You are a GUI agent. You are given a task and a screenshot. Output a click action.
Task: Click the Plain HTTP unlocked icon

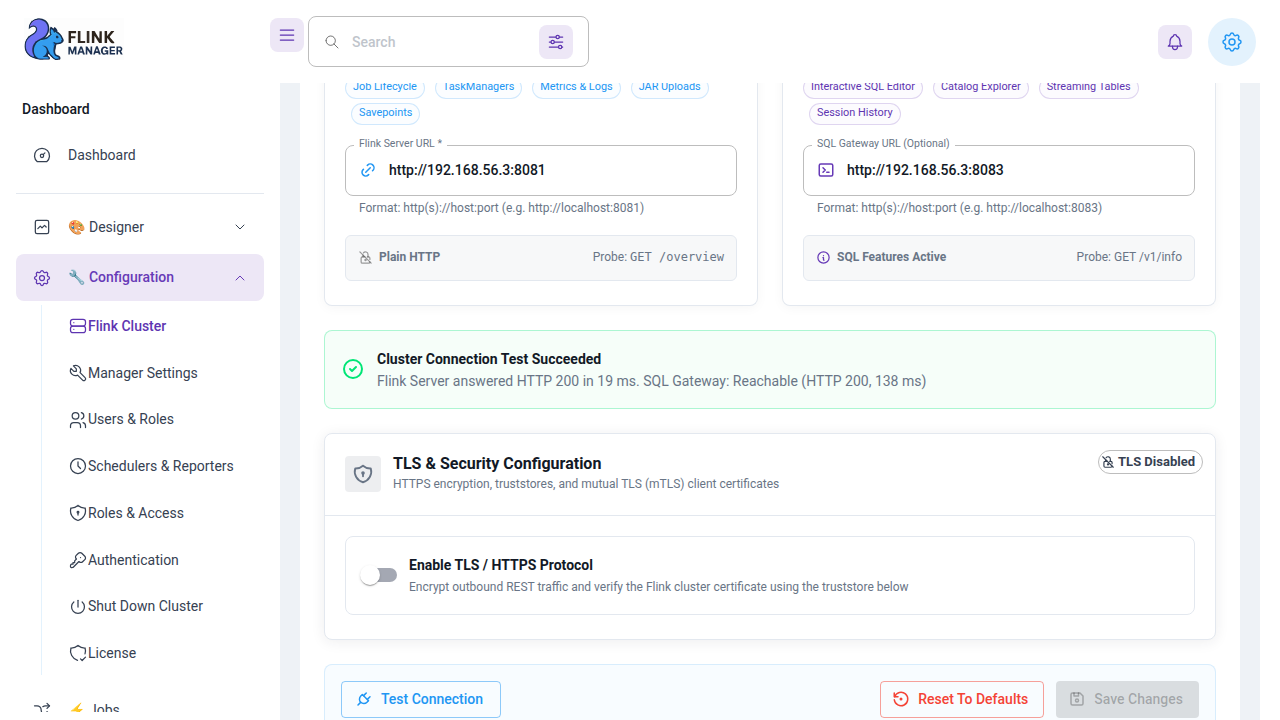(366, 257)
